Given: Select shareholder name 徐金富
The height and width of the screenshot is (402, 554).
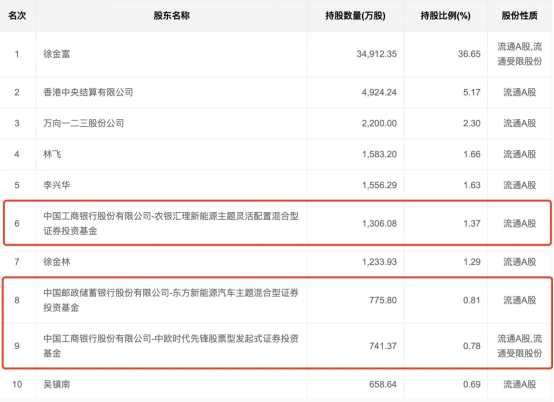Looking at the screenshot, I should click(x=57, y=54).
